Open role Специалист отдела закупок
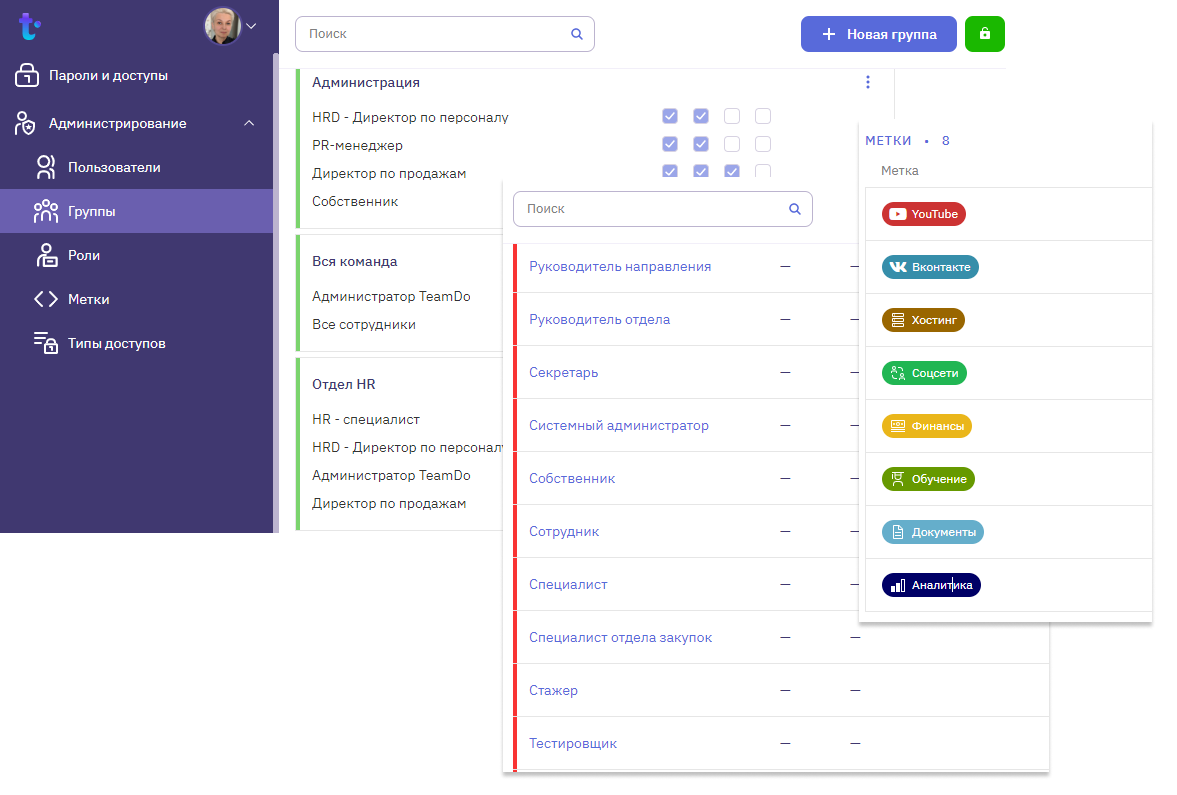Screen dimensions: 1177x795 pos(621,637)
